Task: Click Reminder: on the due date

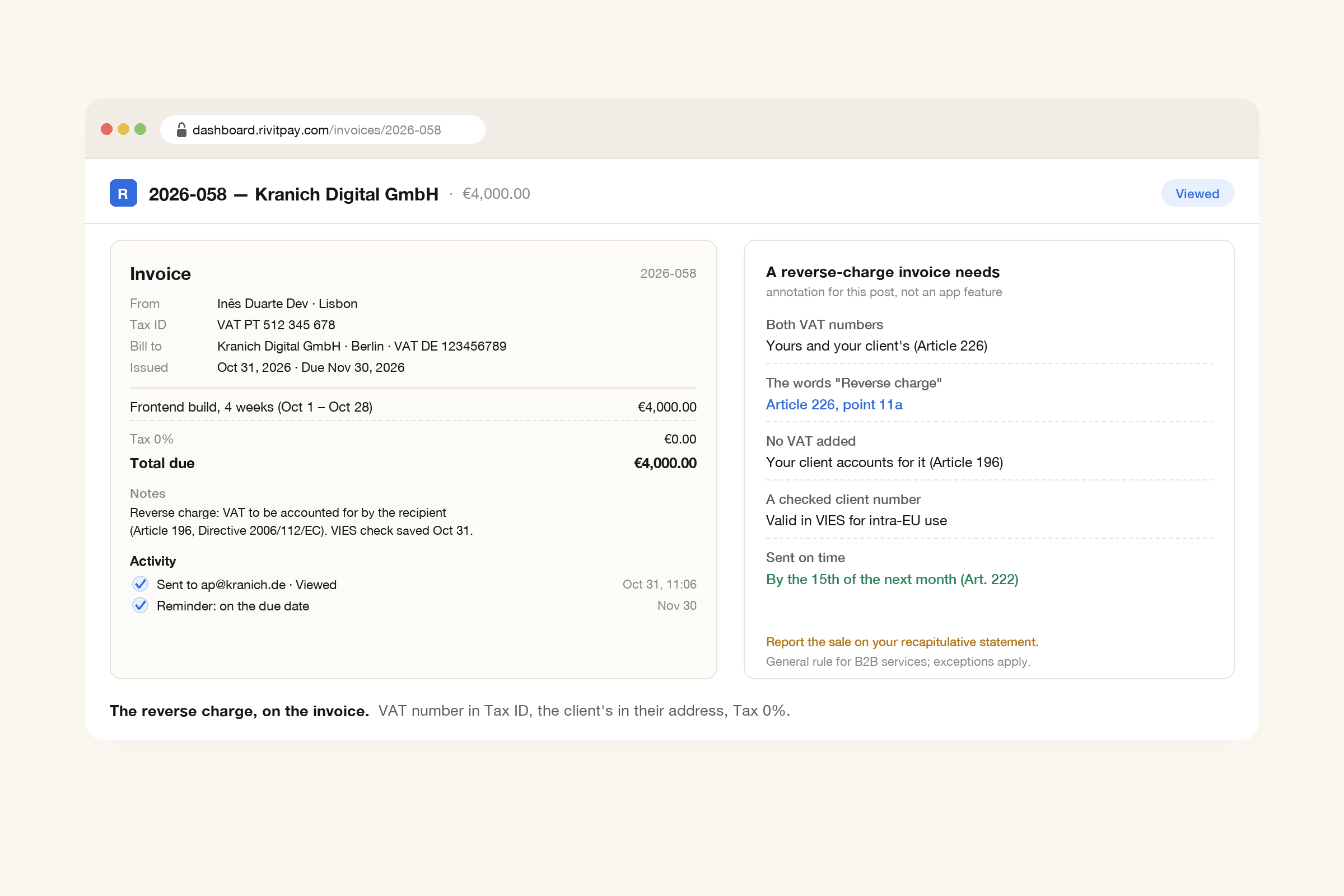Action: [x=233, y=606]
